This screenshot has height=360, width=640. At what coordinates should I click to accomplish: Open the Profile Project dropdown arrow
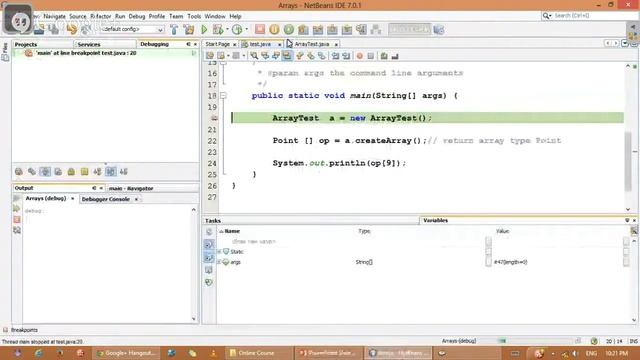pos(246,29)
